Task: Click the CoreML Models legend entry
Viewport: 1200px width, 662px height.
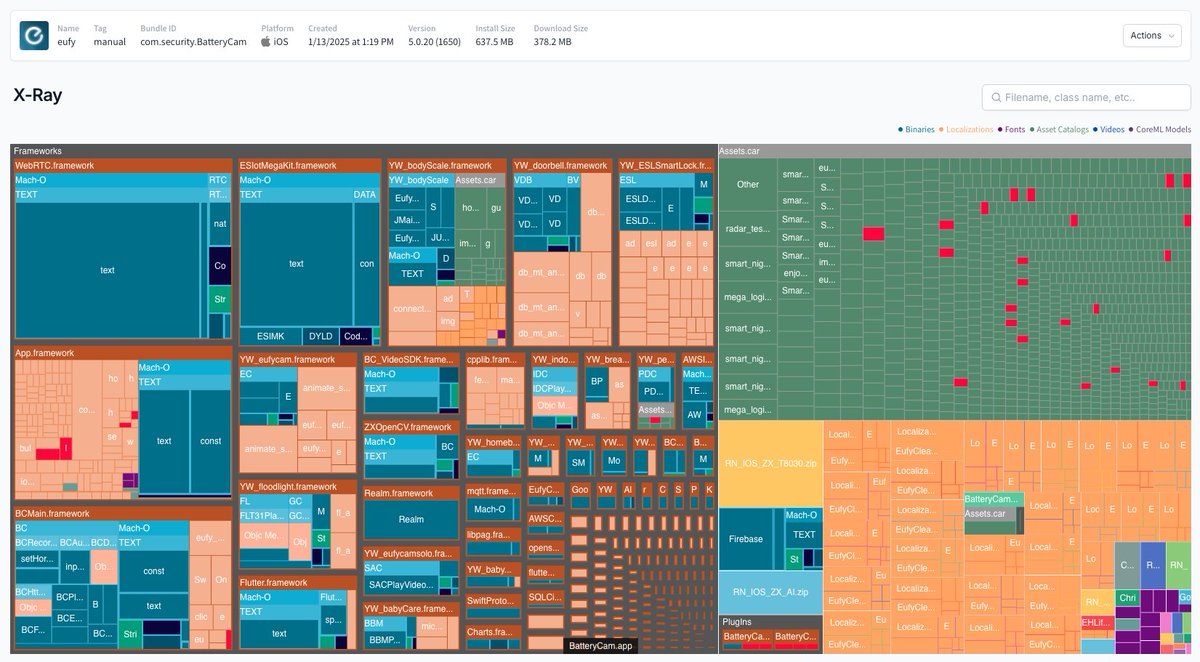Action: [x=1160, y=129]
